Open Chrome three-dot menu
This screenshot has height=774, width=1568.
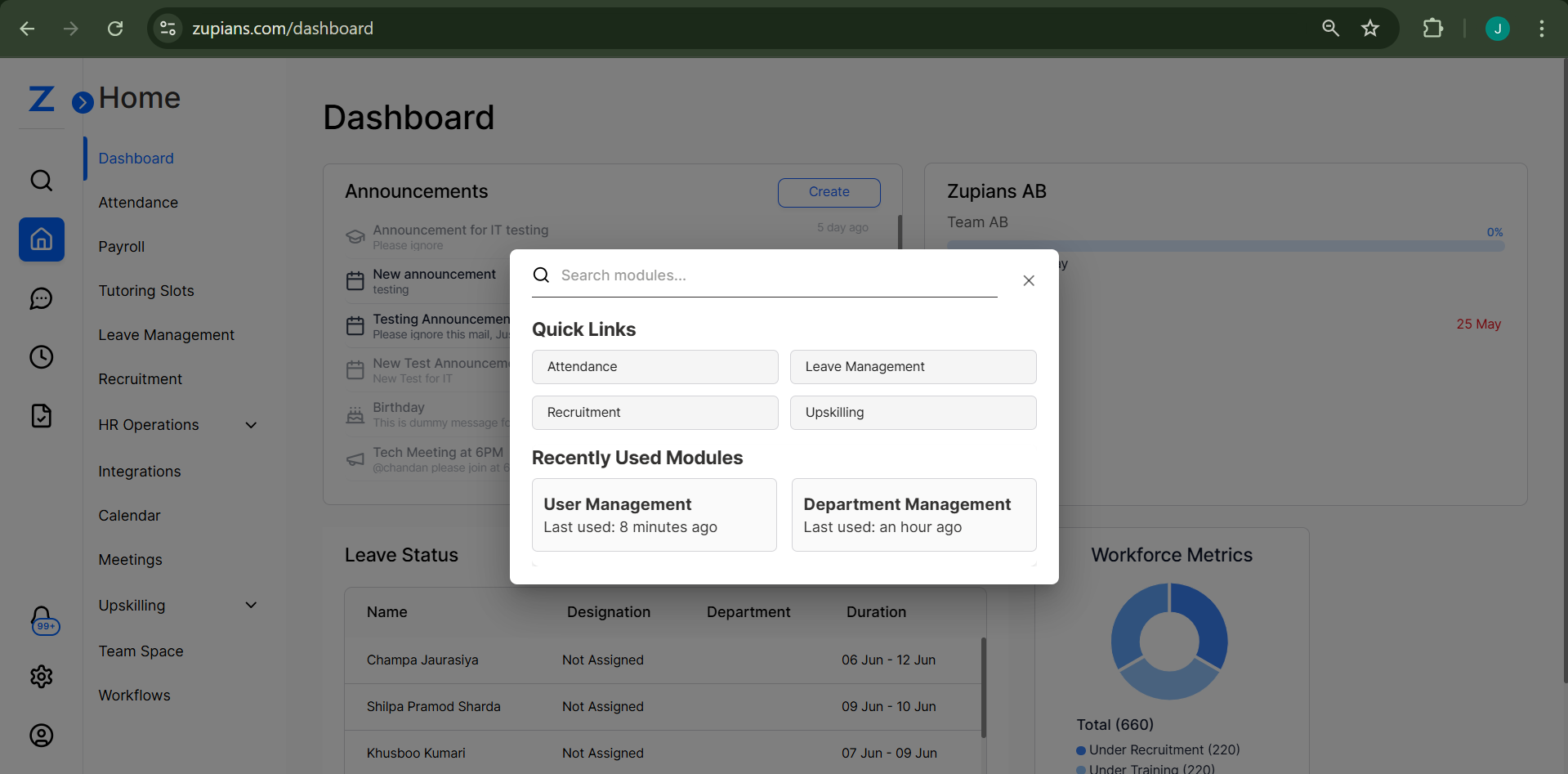(x=1542, y=29)
